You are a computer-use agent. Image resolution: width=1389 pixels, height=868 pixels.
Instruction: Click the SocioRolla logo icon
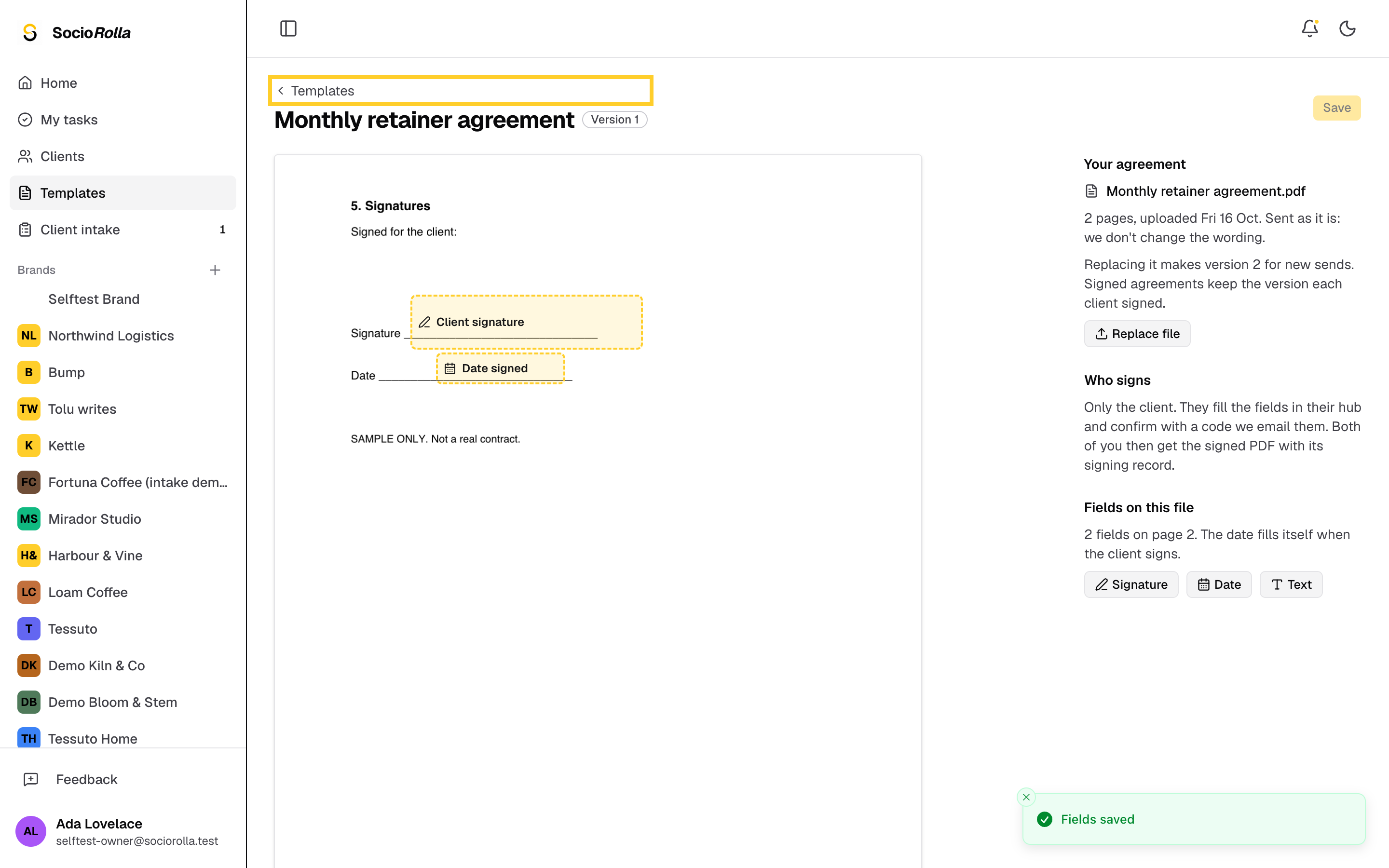(x=30, y=33)
